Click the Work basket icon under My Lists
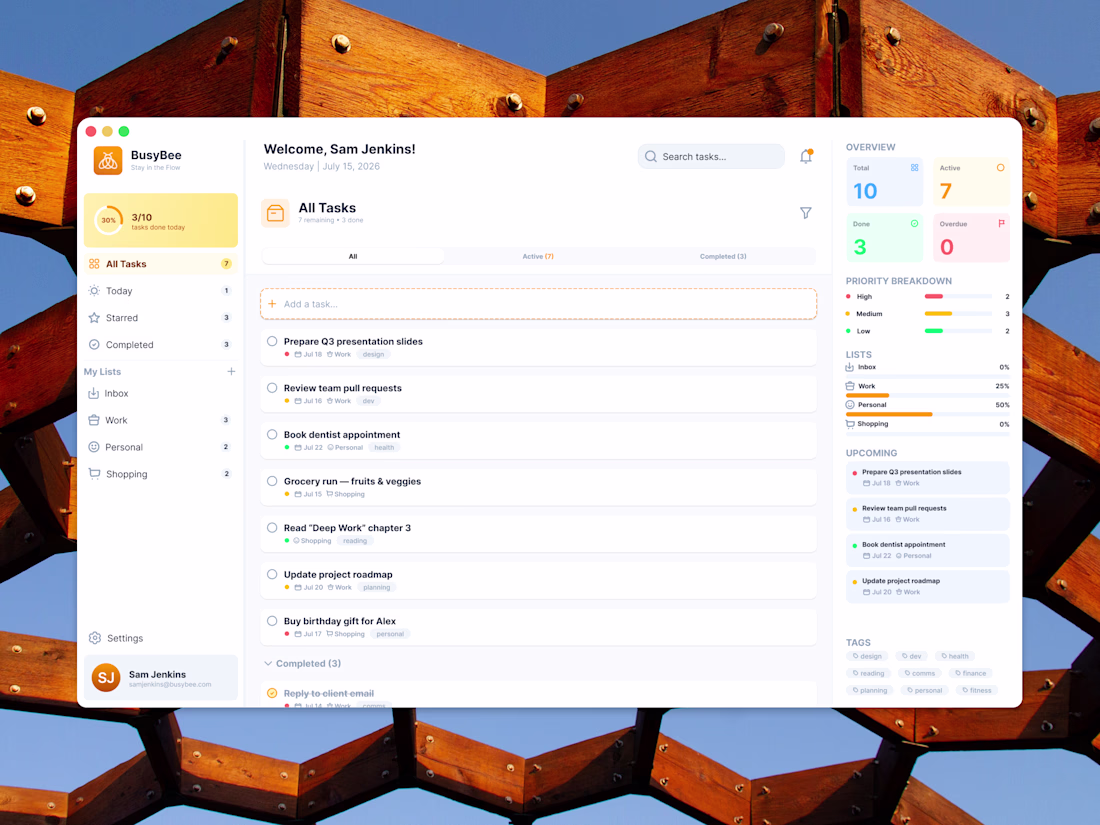This screenshot has height=825, width=1100. pyautogui.click(x=93, y=420)
